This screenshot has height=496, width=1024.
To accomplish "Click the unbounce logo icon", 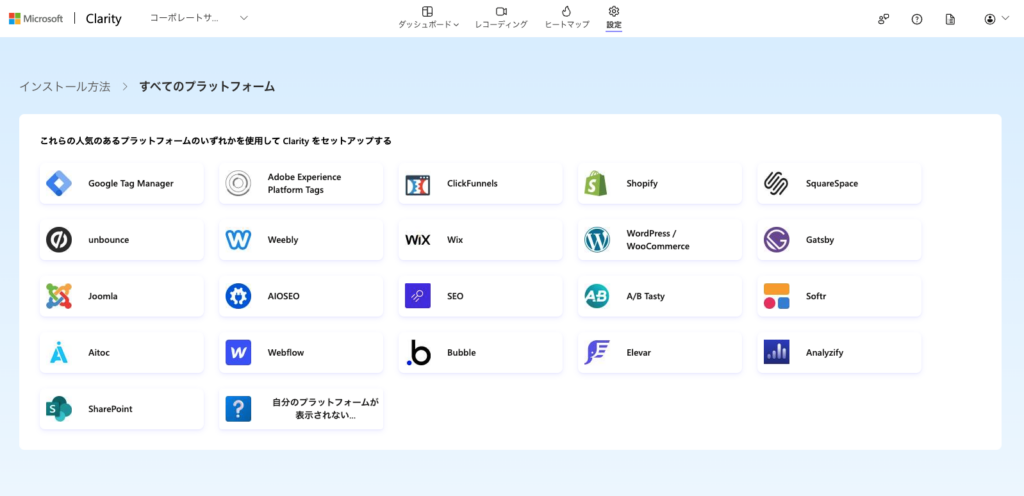I will coord(59,240).
